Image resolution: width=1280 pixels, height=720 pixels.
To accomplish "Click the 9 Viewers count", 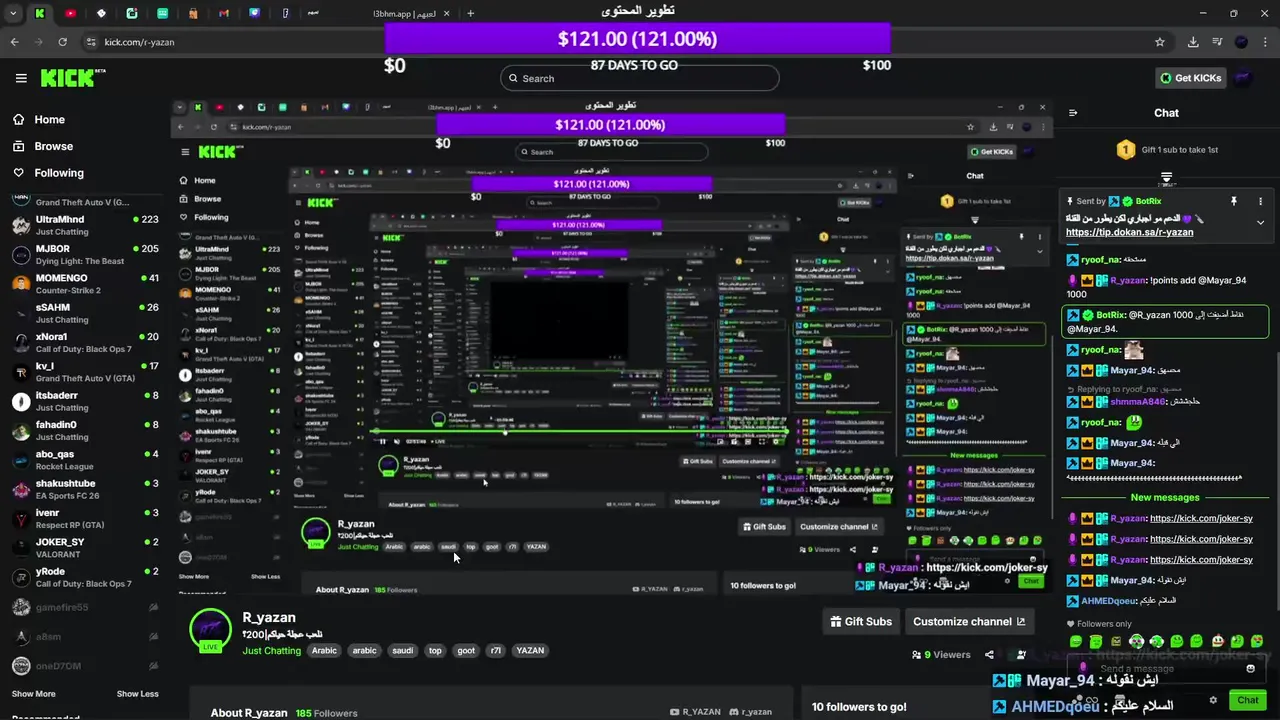I will pyautogui.click(x=941, y=655).
